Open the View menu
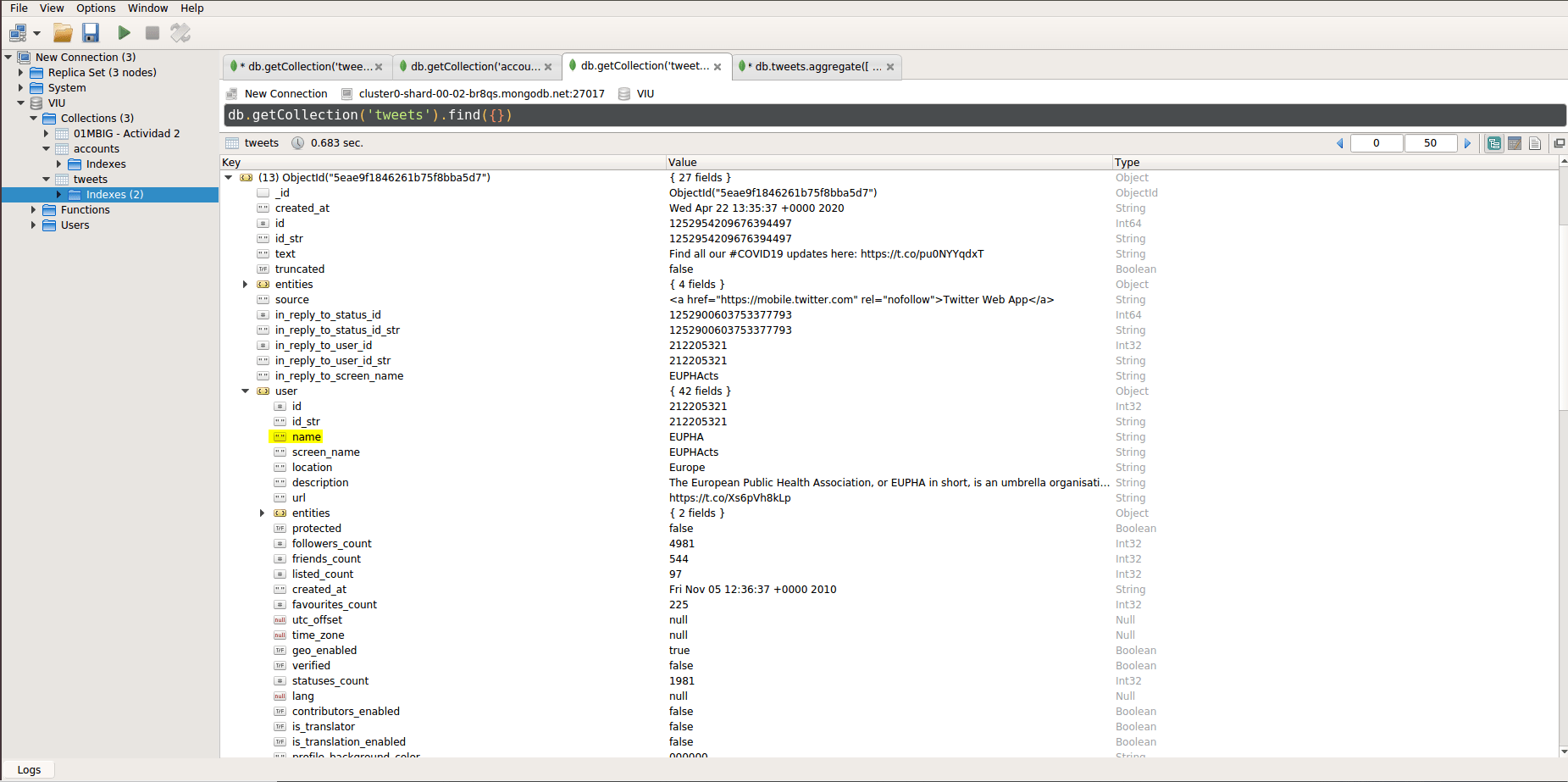 [x=52, y=8]
